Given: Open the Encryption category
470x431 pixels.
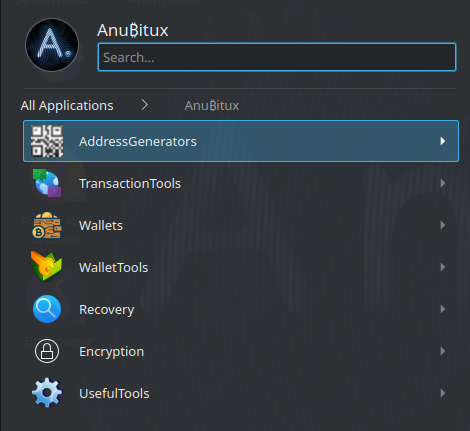Looking at the screenshot, I should pyautogui.click(x=241, y=351).
